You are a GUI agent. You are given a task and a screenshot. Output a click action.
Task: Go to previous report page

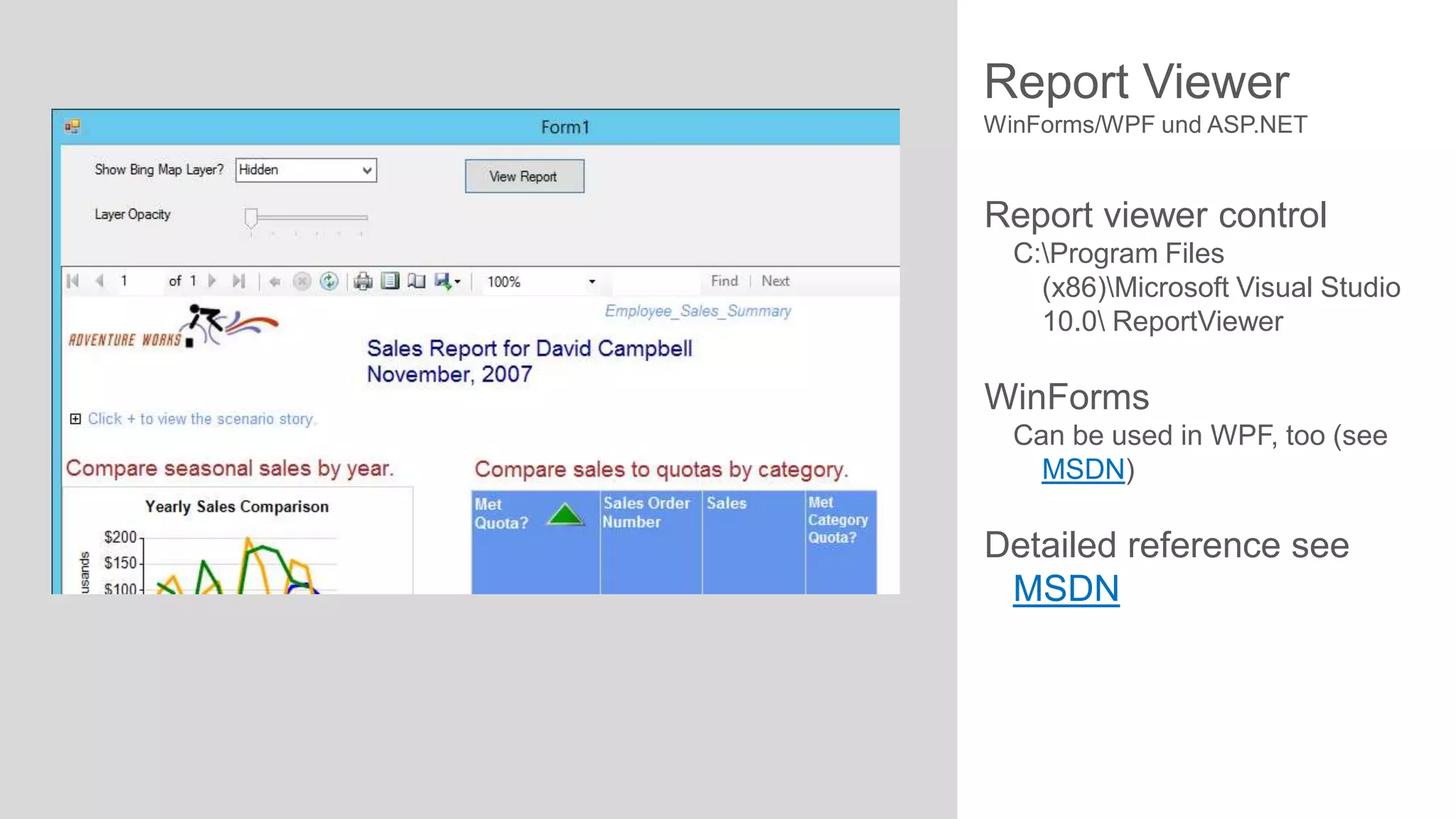(x=100, y=281)
